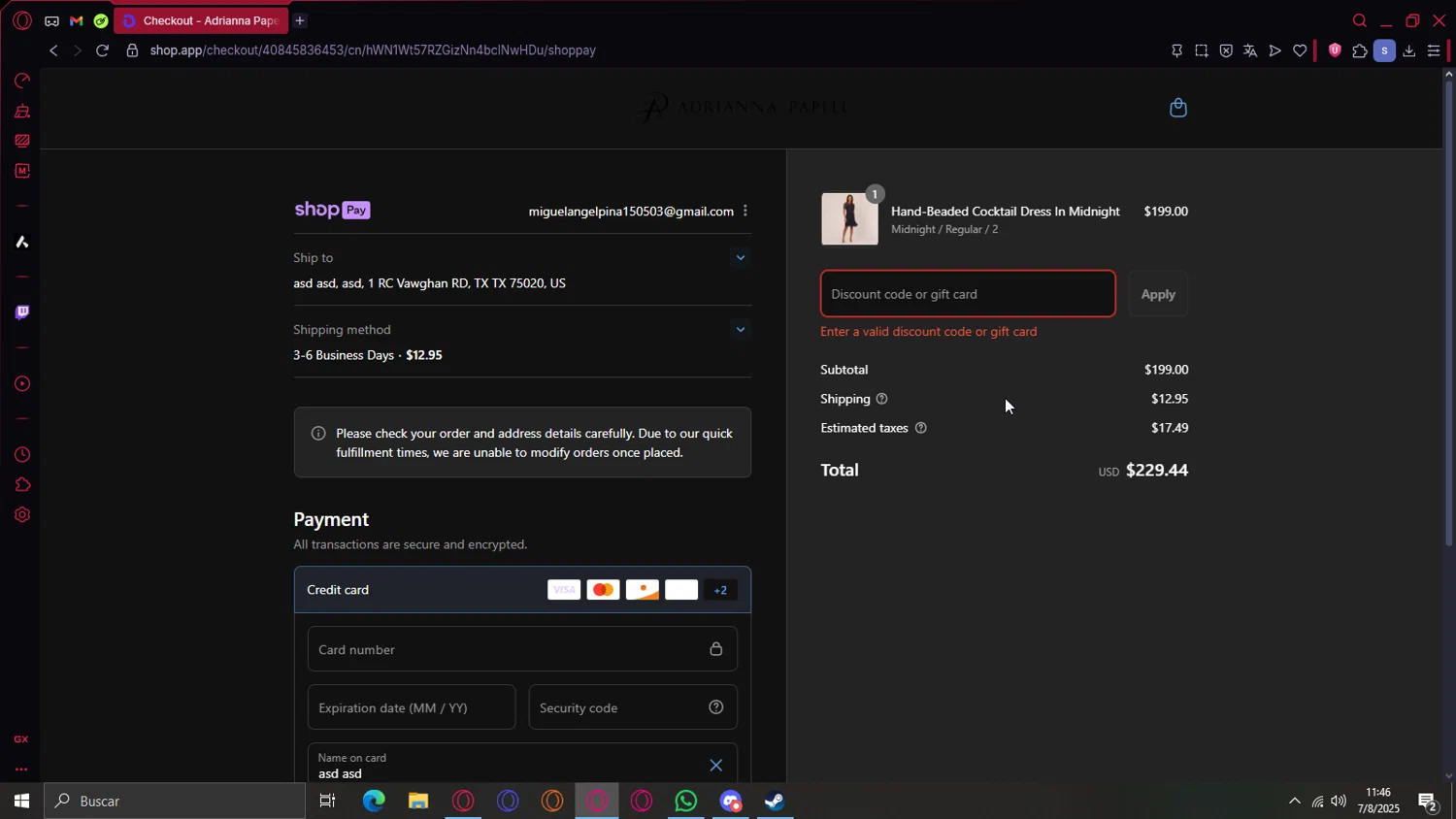Open Steam from taskbar
1456x819 pixels.
tap(776, 801)
